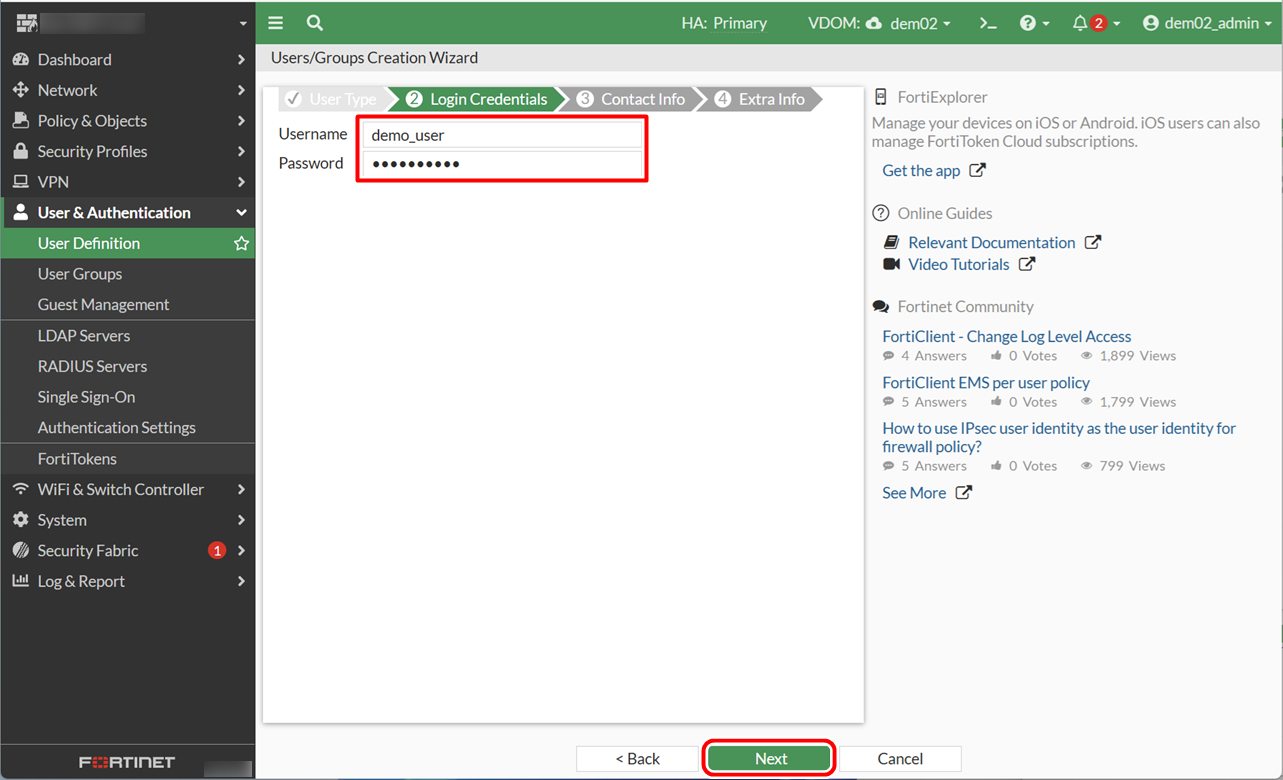Click the Fortinet logo at sidebar bottom

(x=127, y=763)
